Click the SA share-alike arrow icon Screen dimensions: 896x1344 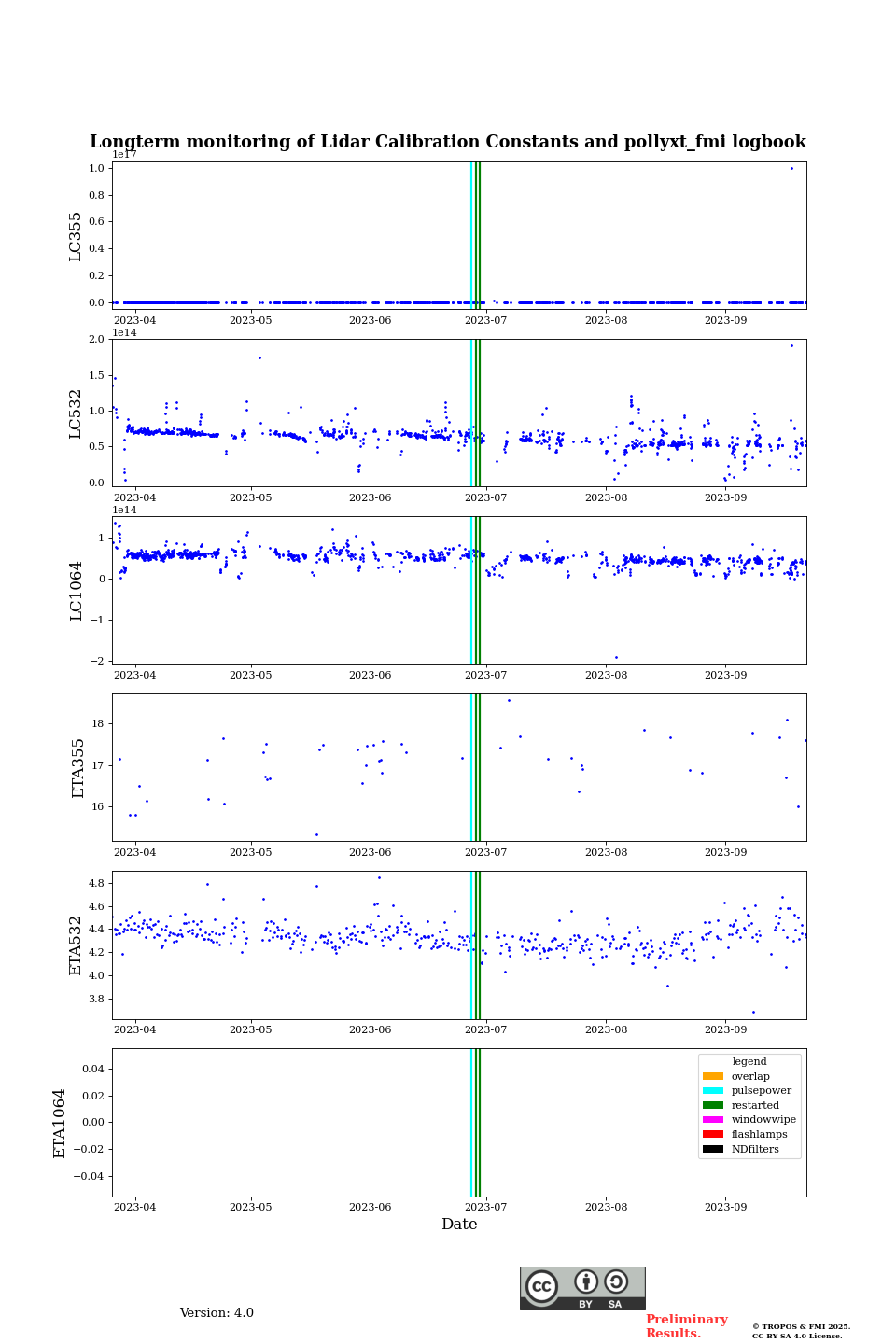pyautogui.click(x=616, y=1281)
